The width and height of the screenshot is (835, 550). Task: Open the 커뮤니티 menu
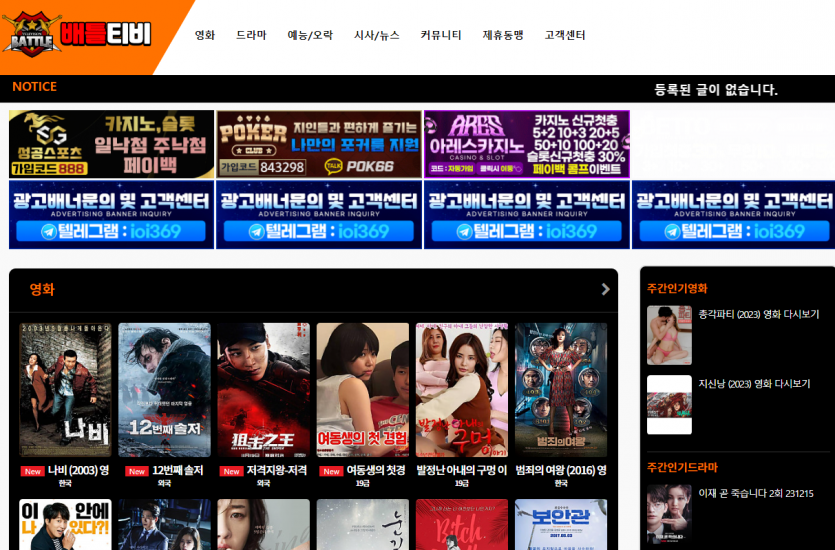click(x=440, y=35)
